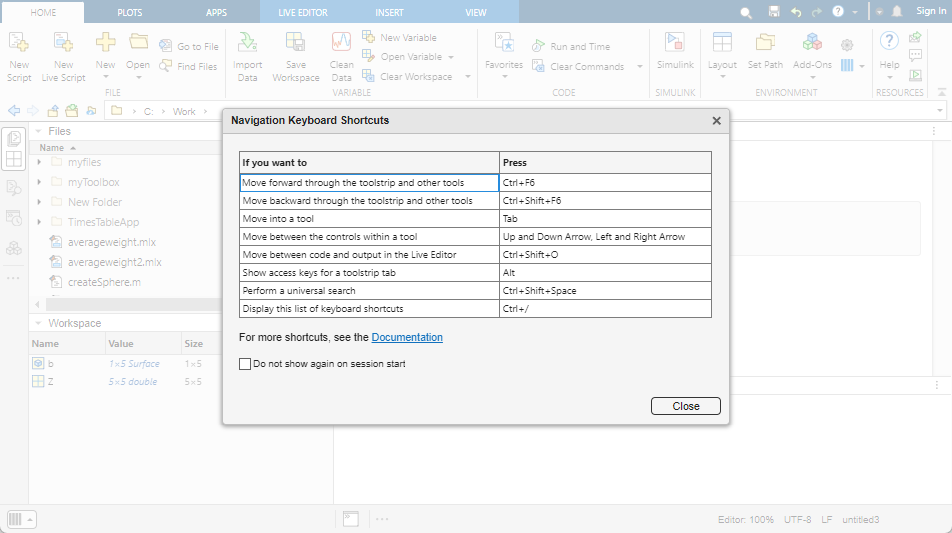Select the averageweight.mlx file
952x533 pixels.
pos(111,242)
